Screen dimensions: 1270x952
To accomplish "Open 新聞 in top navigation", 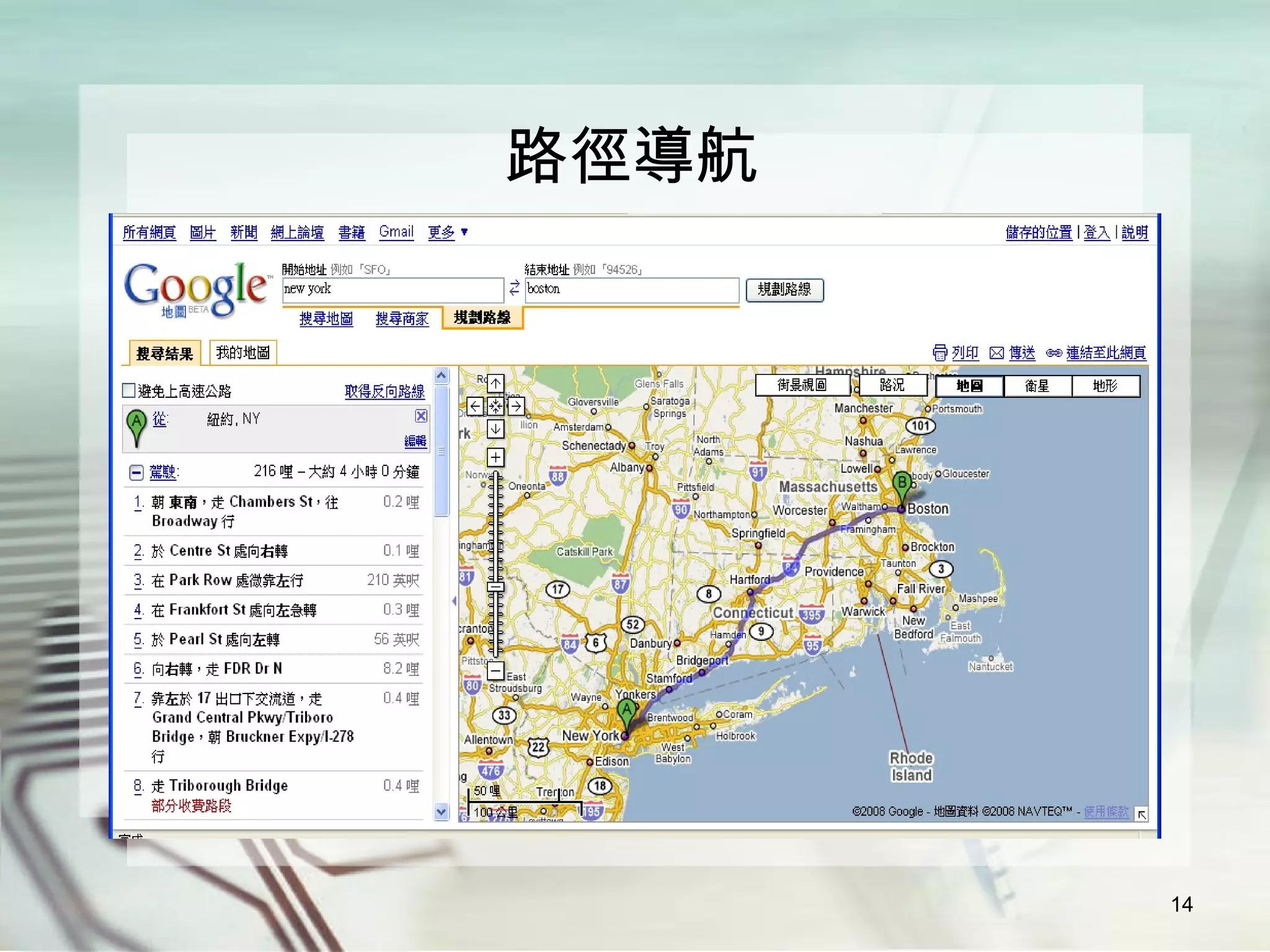I will click(244, 232).
